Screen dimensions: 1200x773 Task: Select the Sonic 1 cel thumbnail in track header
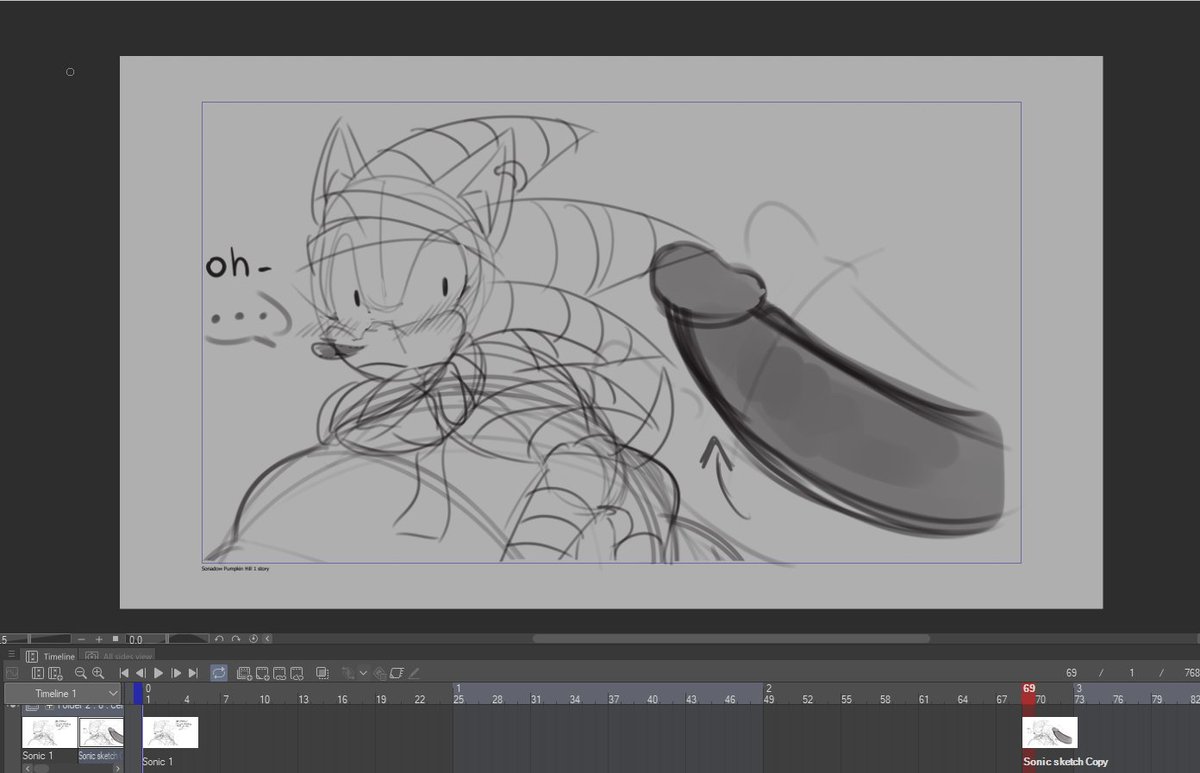click(49, 732)
